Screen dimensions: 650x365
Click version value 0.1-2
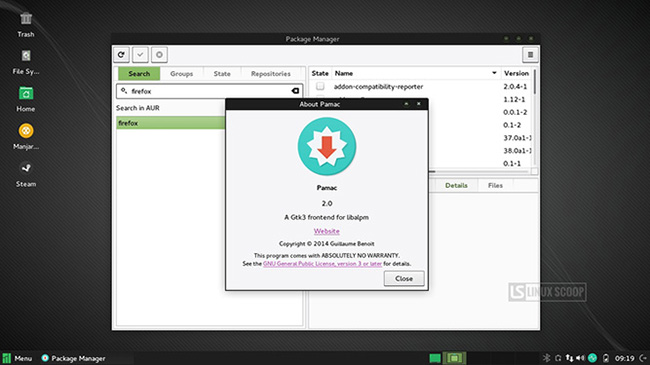pos(512,125)
